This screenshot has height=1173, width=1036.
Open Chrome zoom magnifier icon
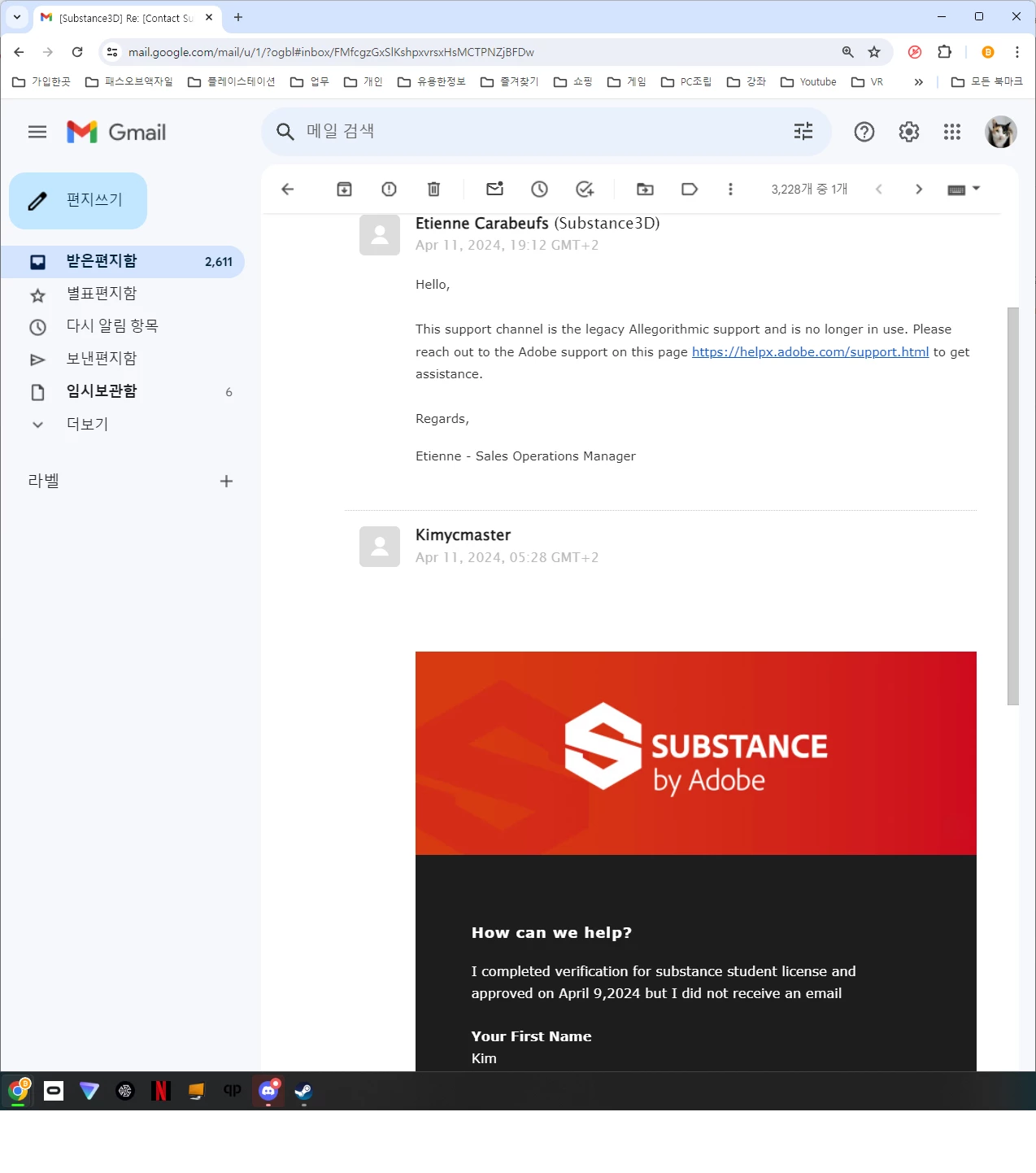(x=848, y=52)
